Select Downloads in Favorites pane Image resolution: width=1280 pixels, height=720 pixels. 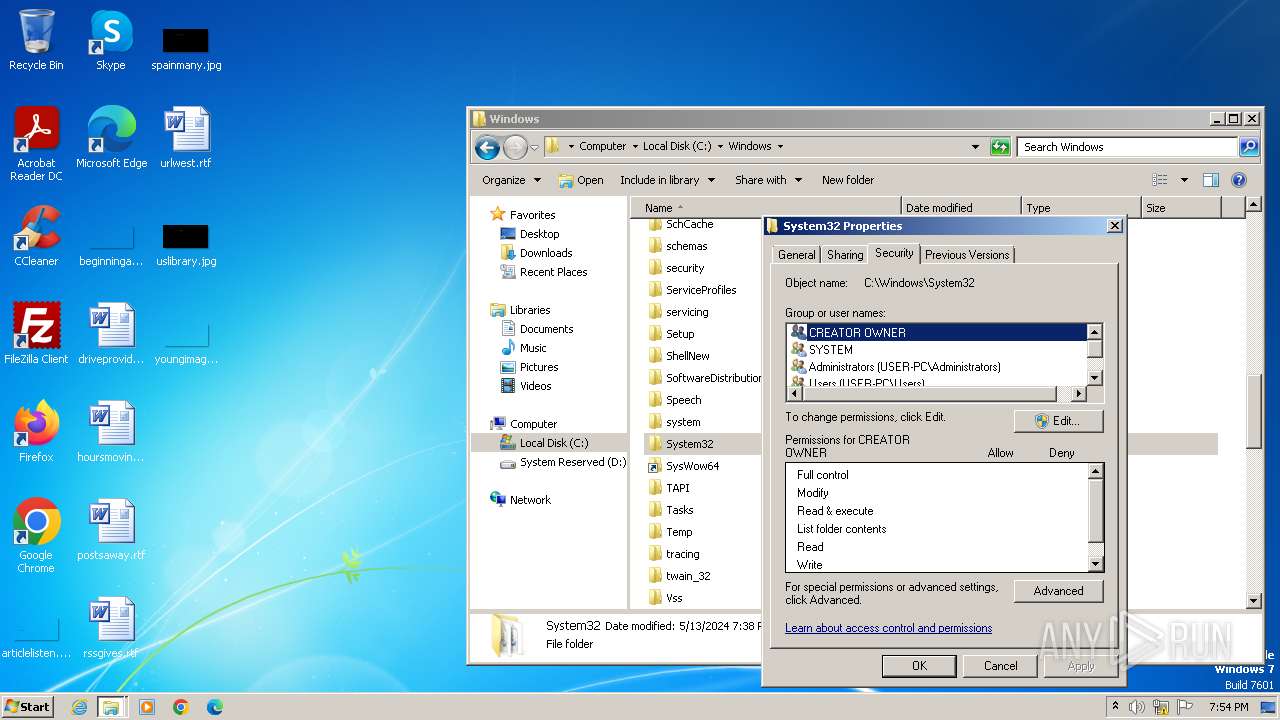click(x=545, y=253)
